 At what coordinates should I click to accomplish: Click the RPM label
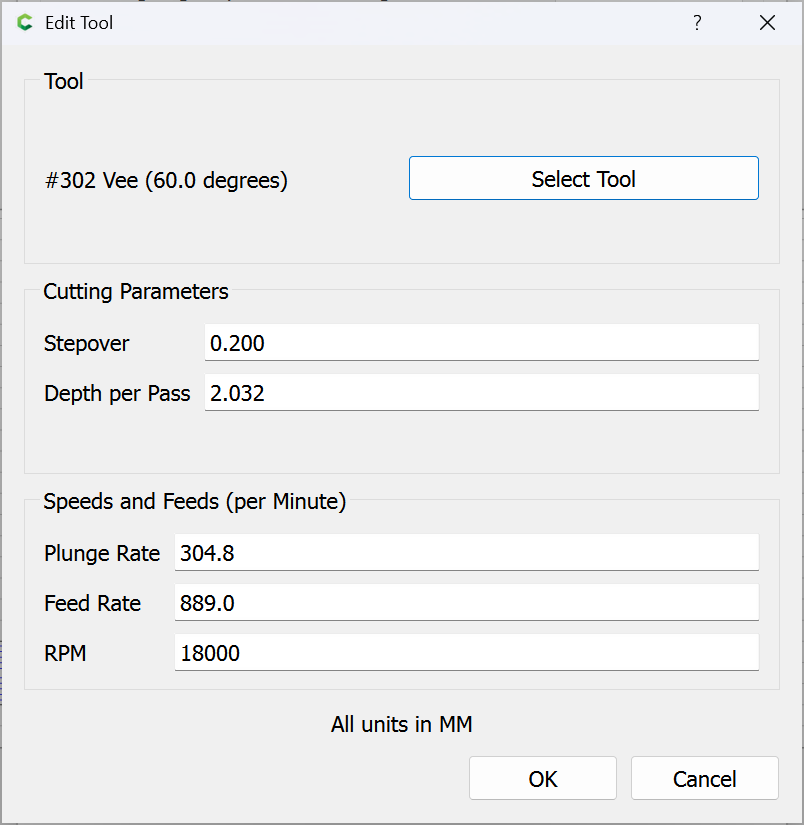tap(65, 654)
